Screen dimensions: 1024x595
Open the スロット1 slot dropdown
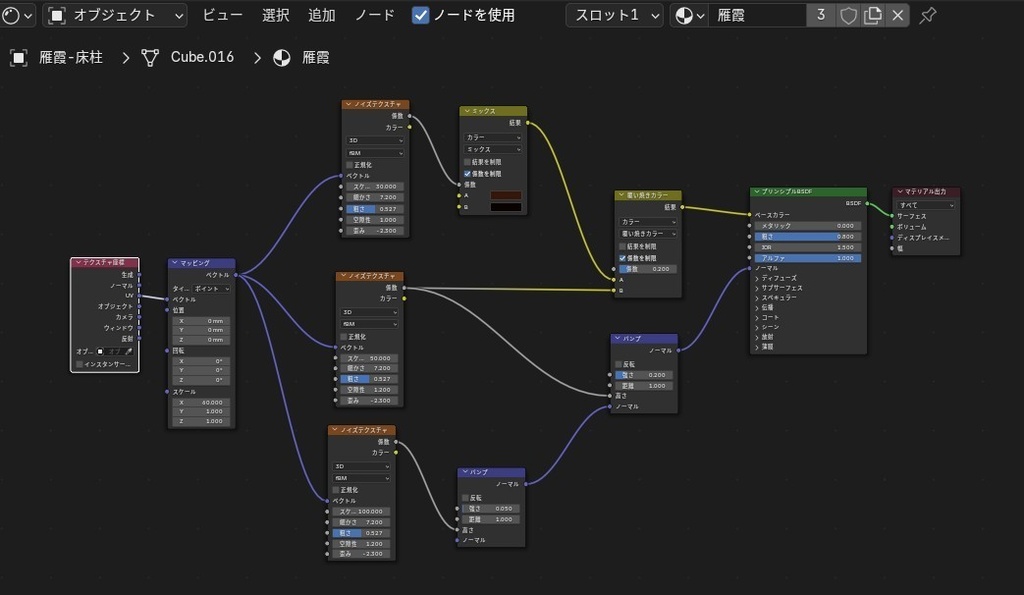[x=615, y=15]
